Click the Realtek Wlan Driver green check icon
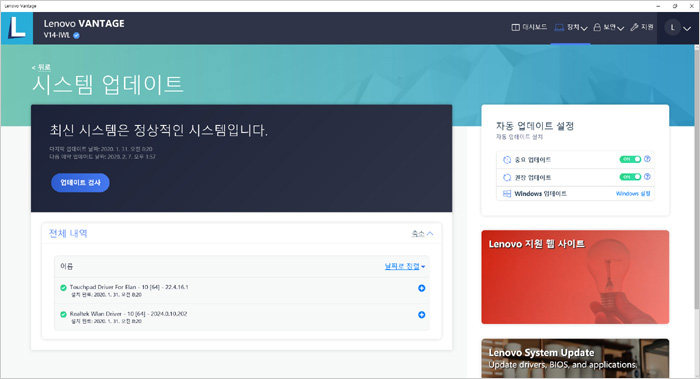Image resolution: width=700 pixels, height=379 pixels. click(63, 314)
